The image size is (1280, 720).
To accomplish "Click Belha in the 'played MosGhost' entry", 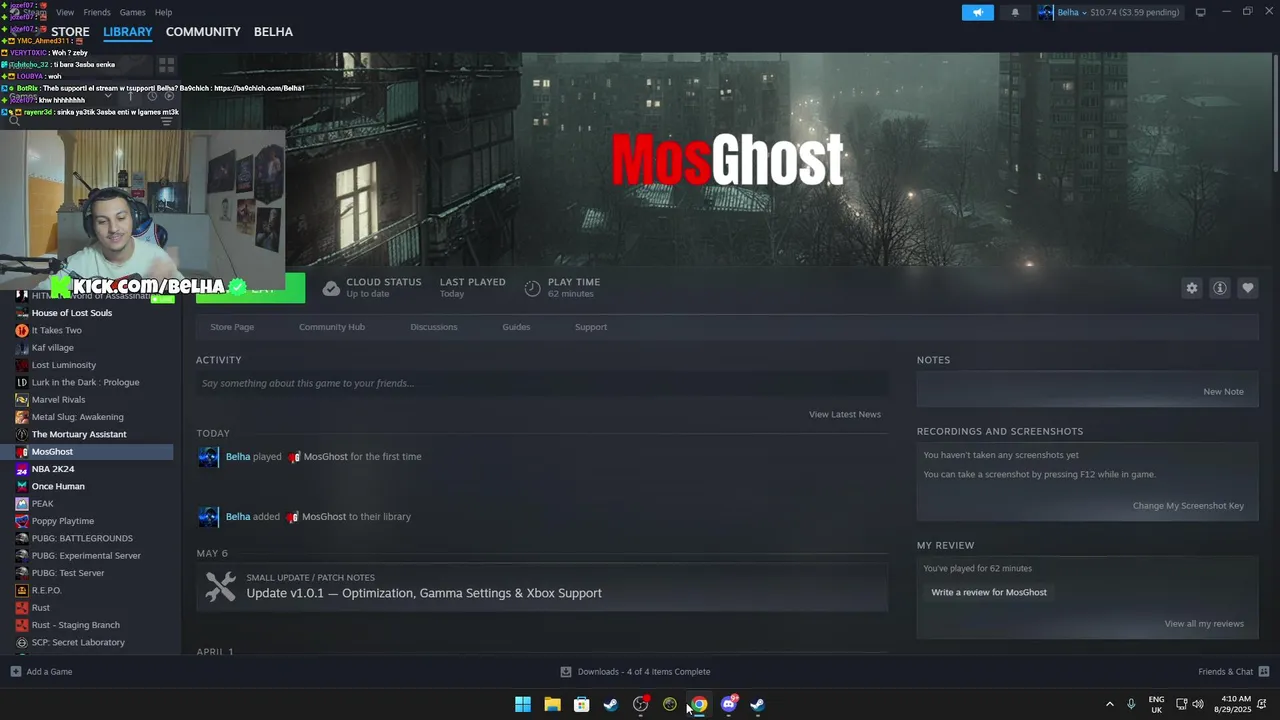I will click(238, 456).
